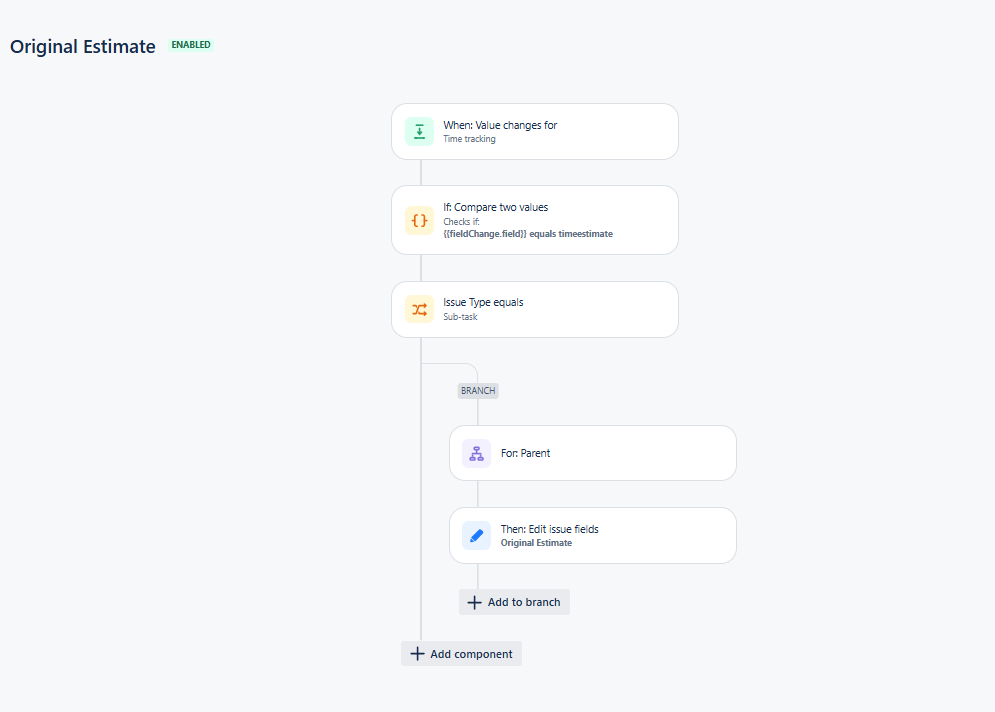Click the blue pencil Edit issue fields icon
The height and width of the screenshot is (712, 995).
pos(477,536)
